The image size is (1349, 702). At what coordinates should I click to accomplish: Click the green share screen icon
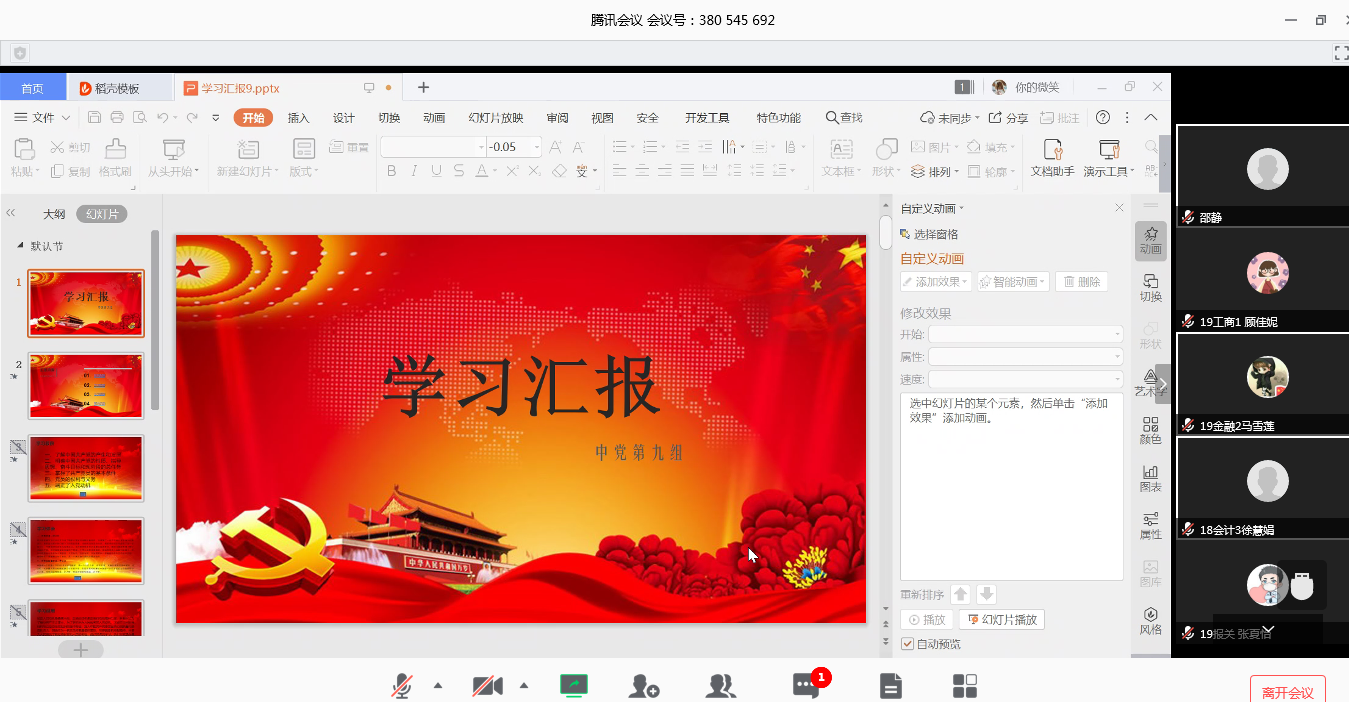(x=574, y=685)
